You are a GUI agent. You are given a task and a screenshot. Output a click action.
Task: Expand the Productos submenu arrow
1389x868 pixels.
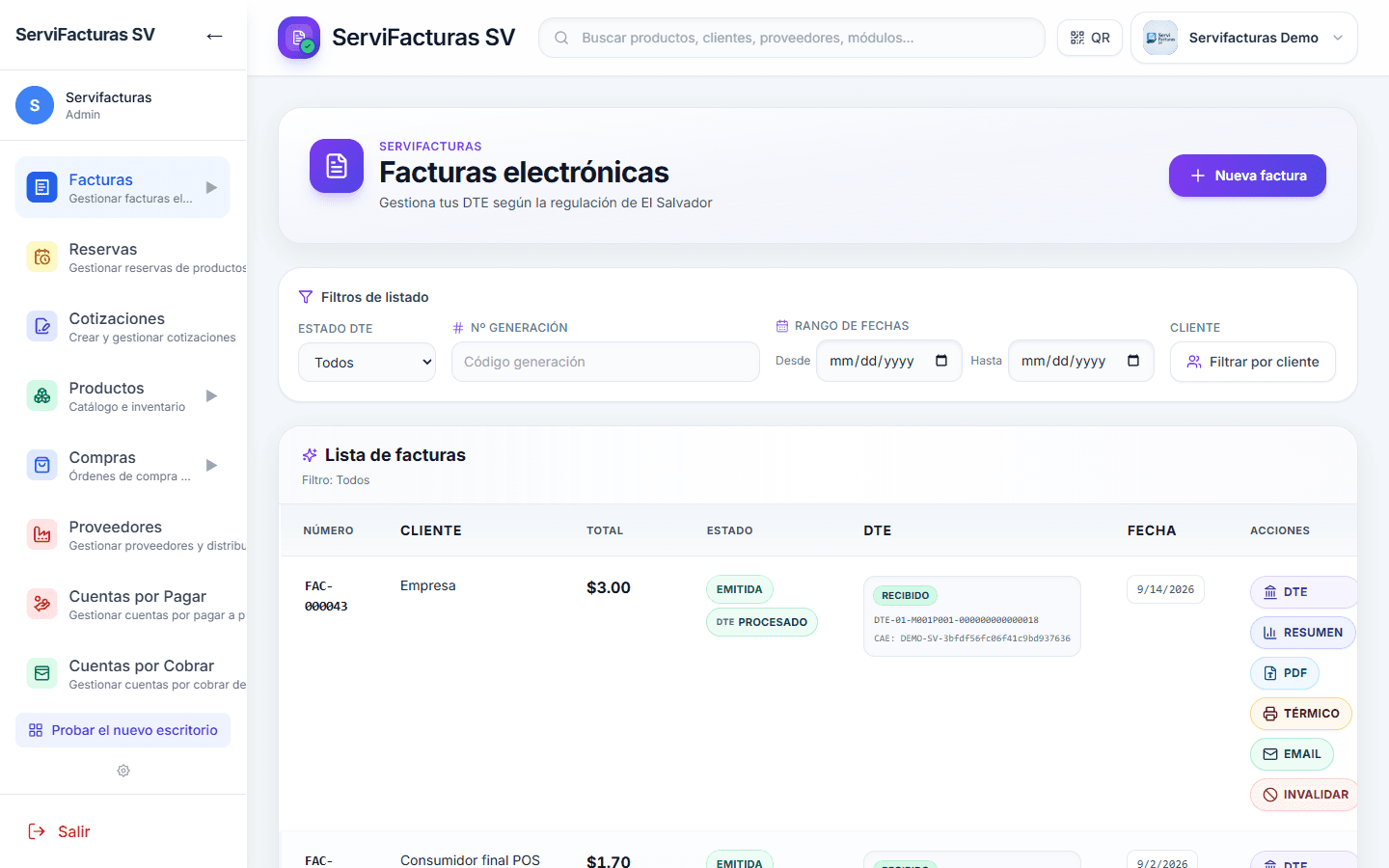[211, 395]
